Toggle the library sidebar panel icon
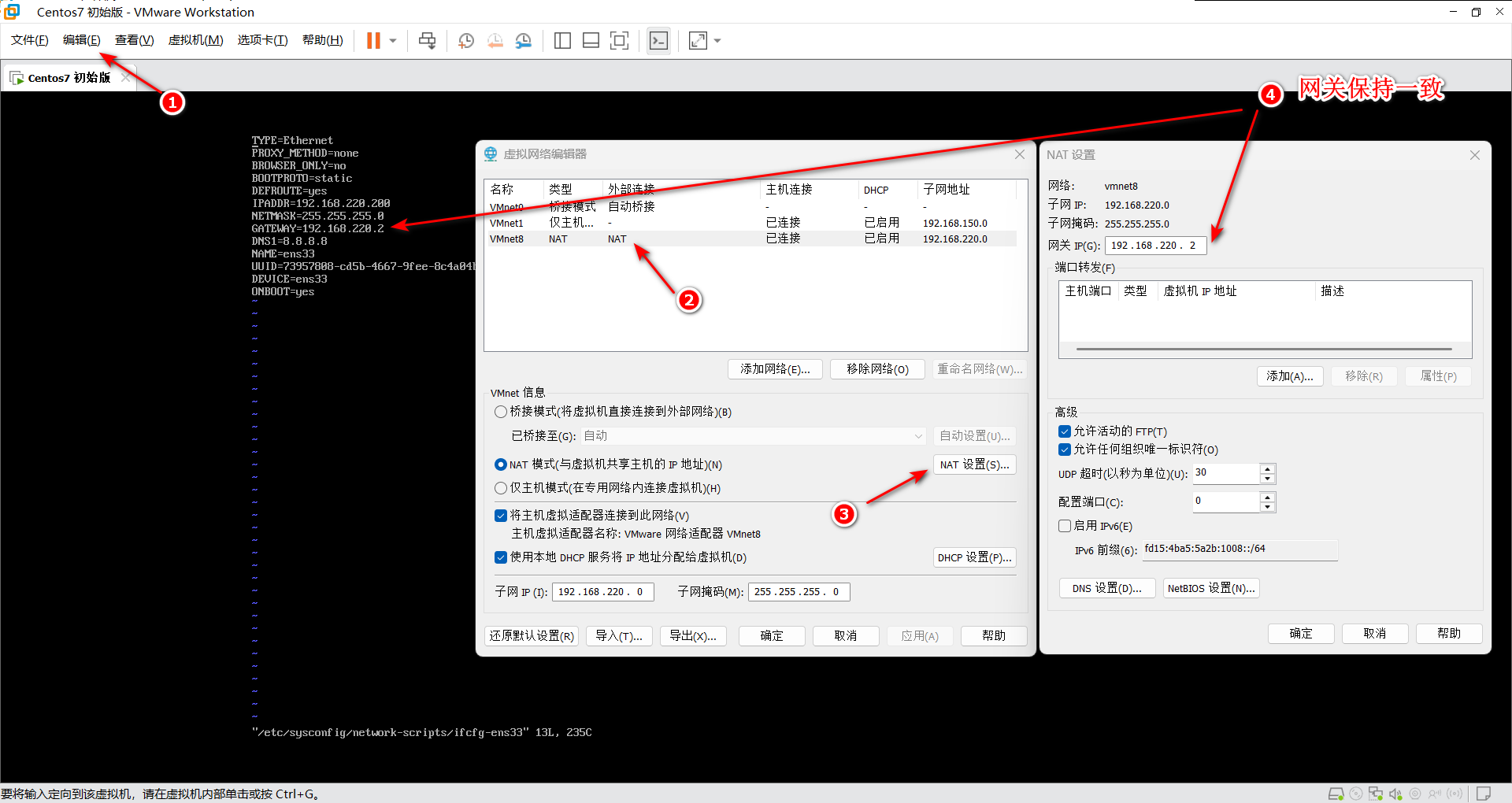This screenshot has width=1512, height=803. click(562, 40)
